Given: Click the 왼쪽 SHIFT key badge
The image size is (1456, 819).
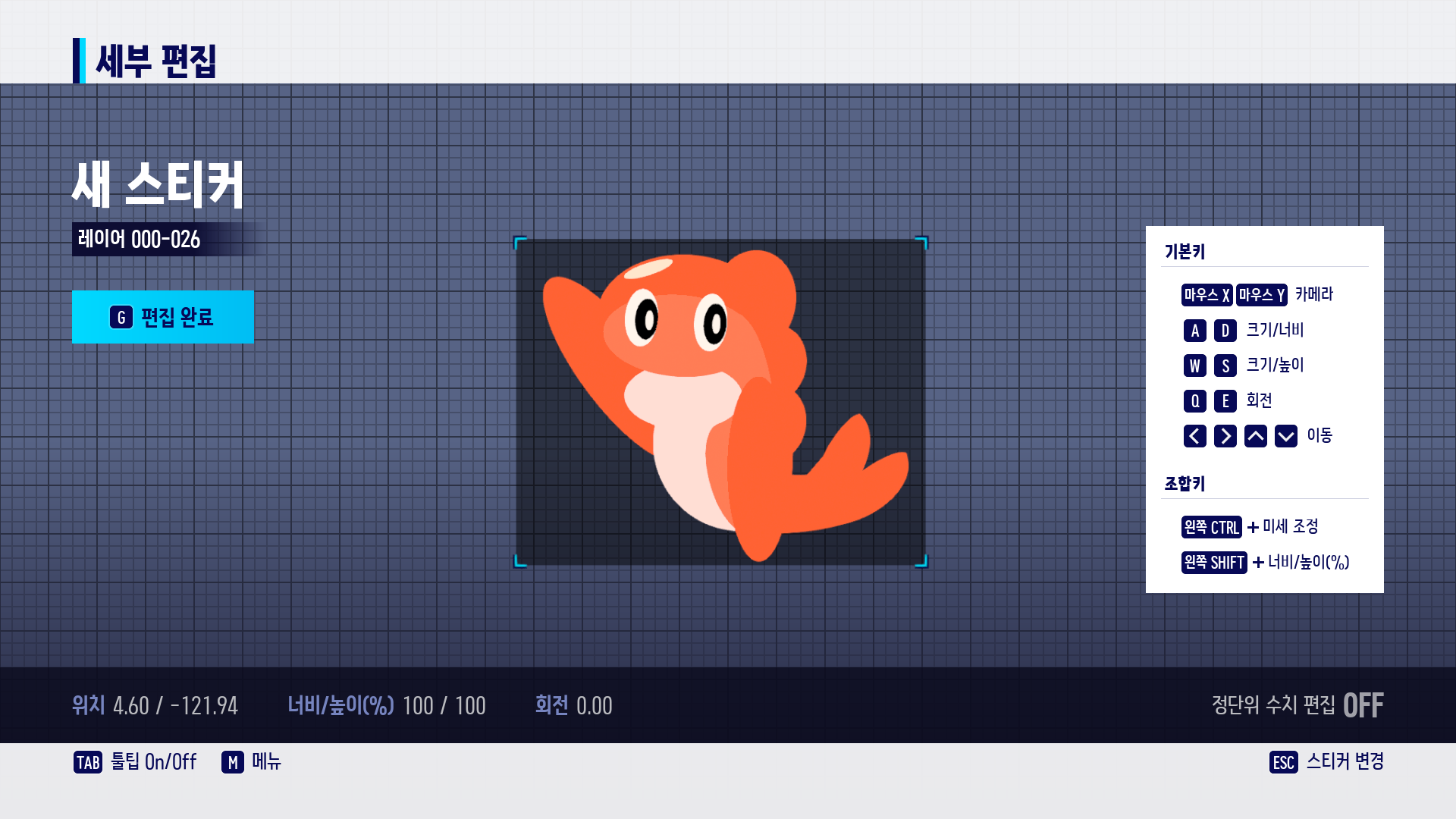Looking at the screenshot, I should tap(1213, 563).
